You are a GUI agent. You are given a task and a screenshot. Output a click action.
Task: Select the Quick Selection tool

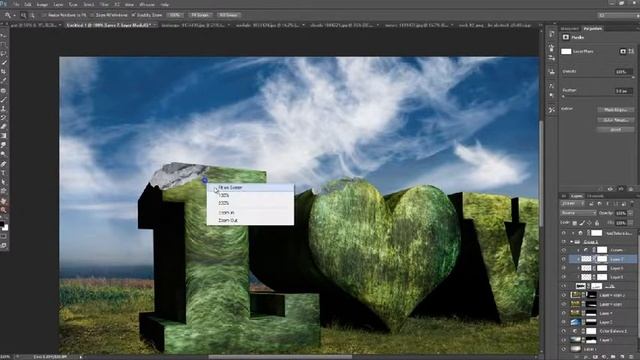click(4, 62)
